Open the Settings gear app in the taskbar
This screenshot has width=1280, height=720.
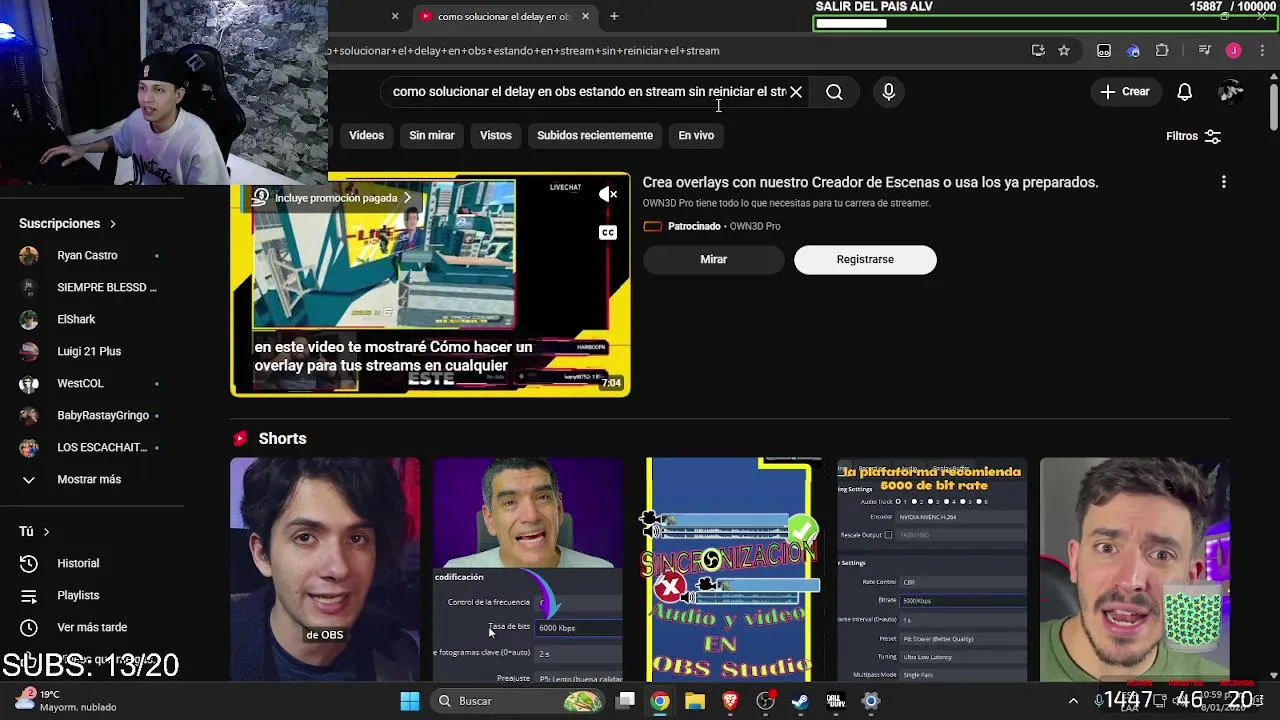pyautogui.click(x=871, y=701)
